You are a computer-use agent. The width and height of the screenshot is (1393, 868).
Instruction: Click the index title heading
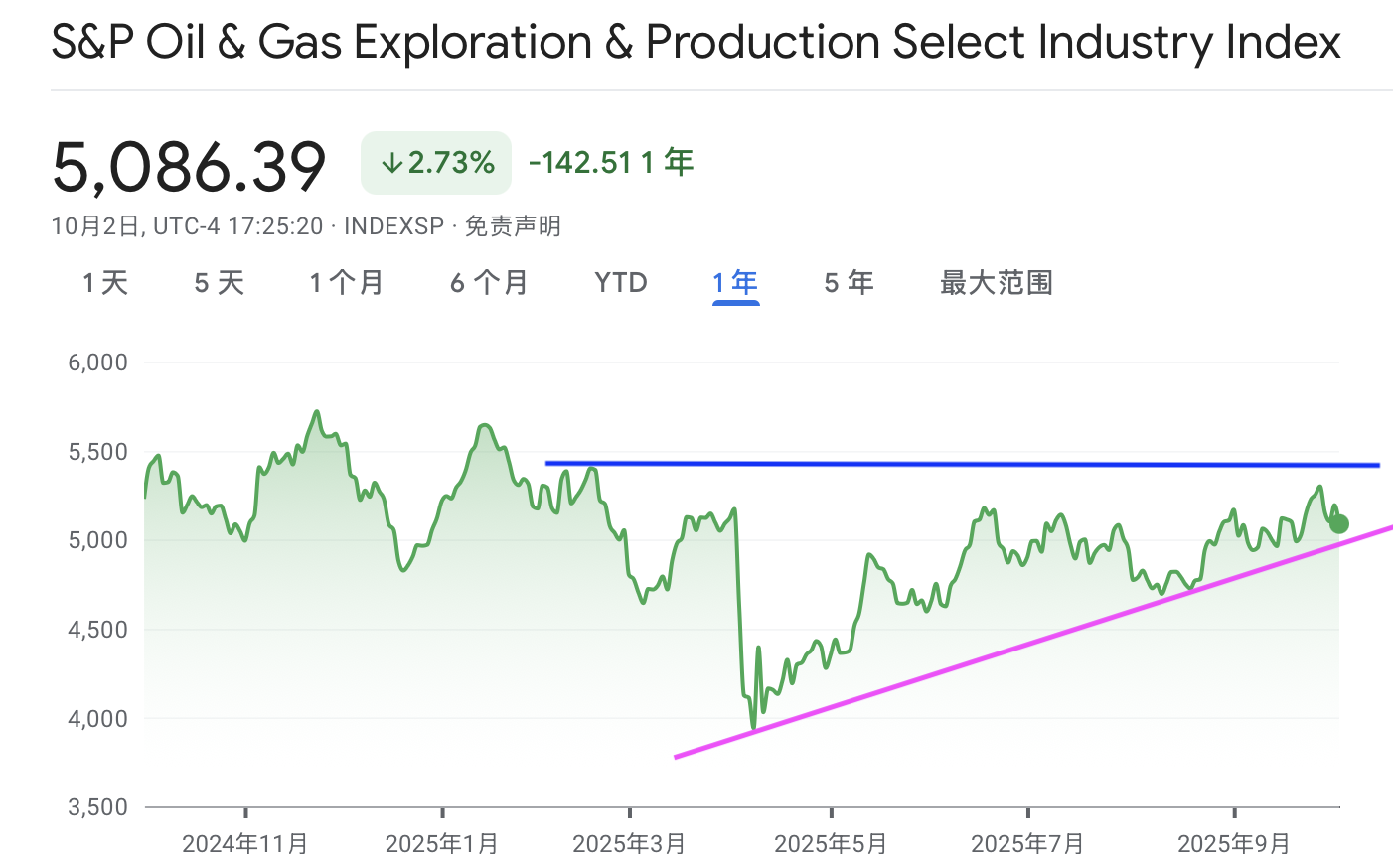(696, 43)
